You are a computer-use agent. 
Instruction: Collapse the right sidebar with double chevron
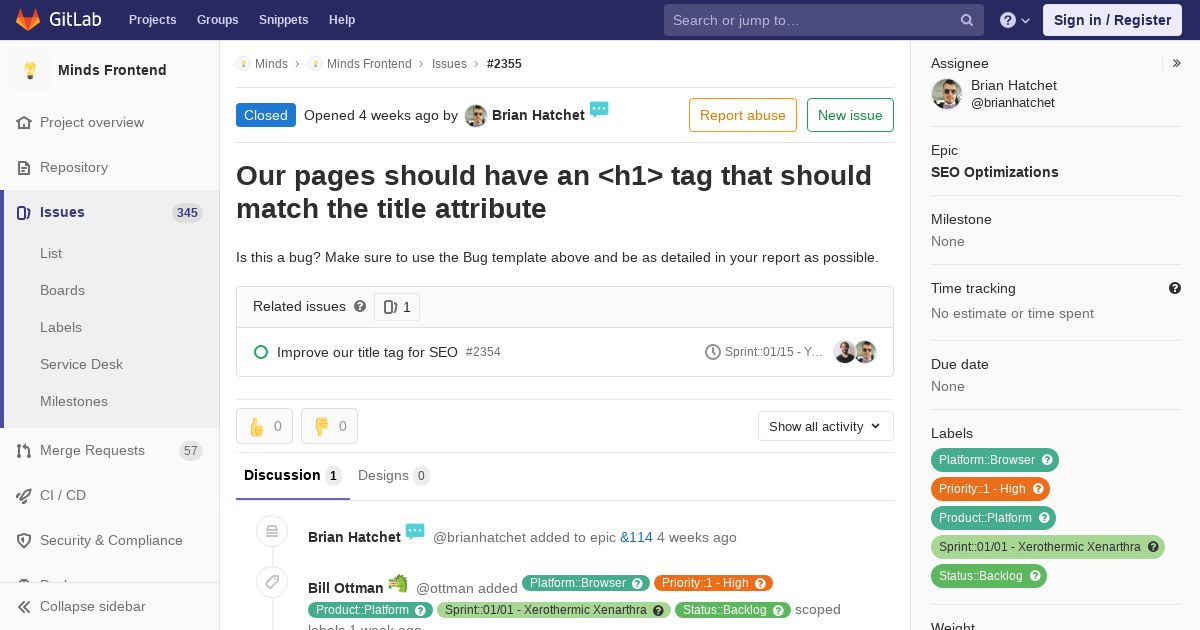tap(1177, 63)
